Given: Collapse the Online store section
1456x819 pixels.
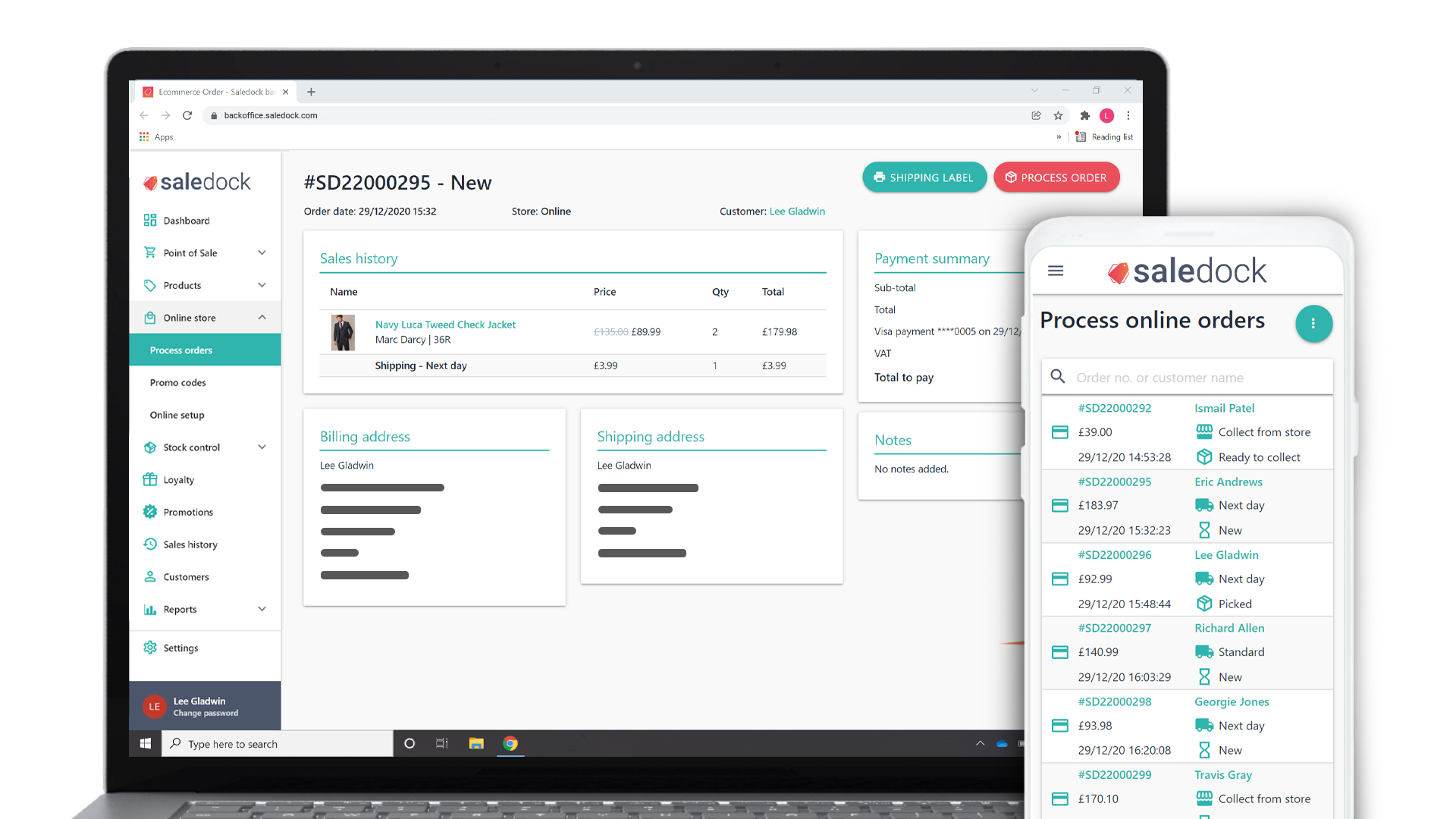Looking at the screenshot, I should pyautogui.click(x=262, y=318).
